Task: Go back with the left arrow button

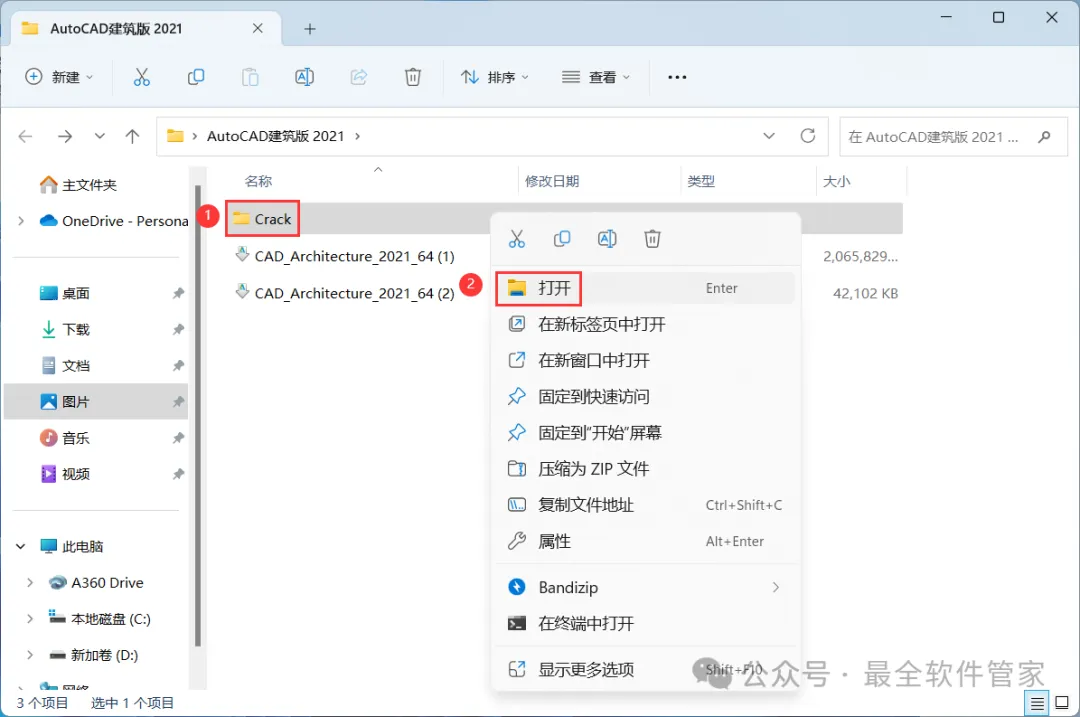Action: click(25, 136)
